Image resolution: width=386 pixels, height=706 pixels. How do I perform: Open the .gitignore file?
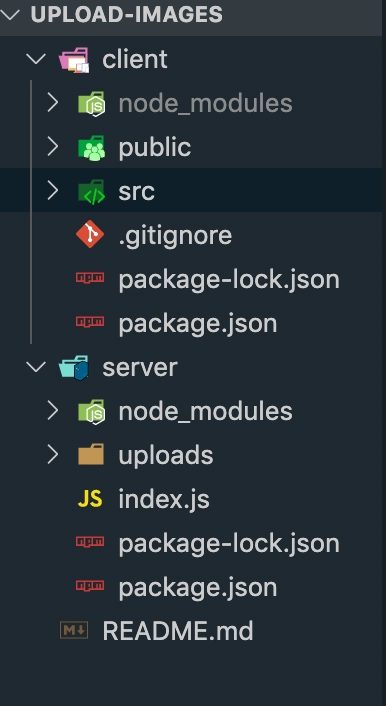pos(175,235)
